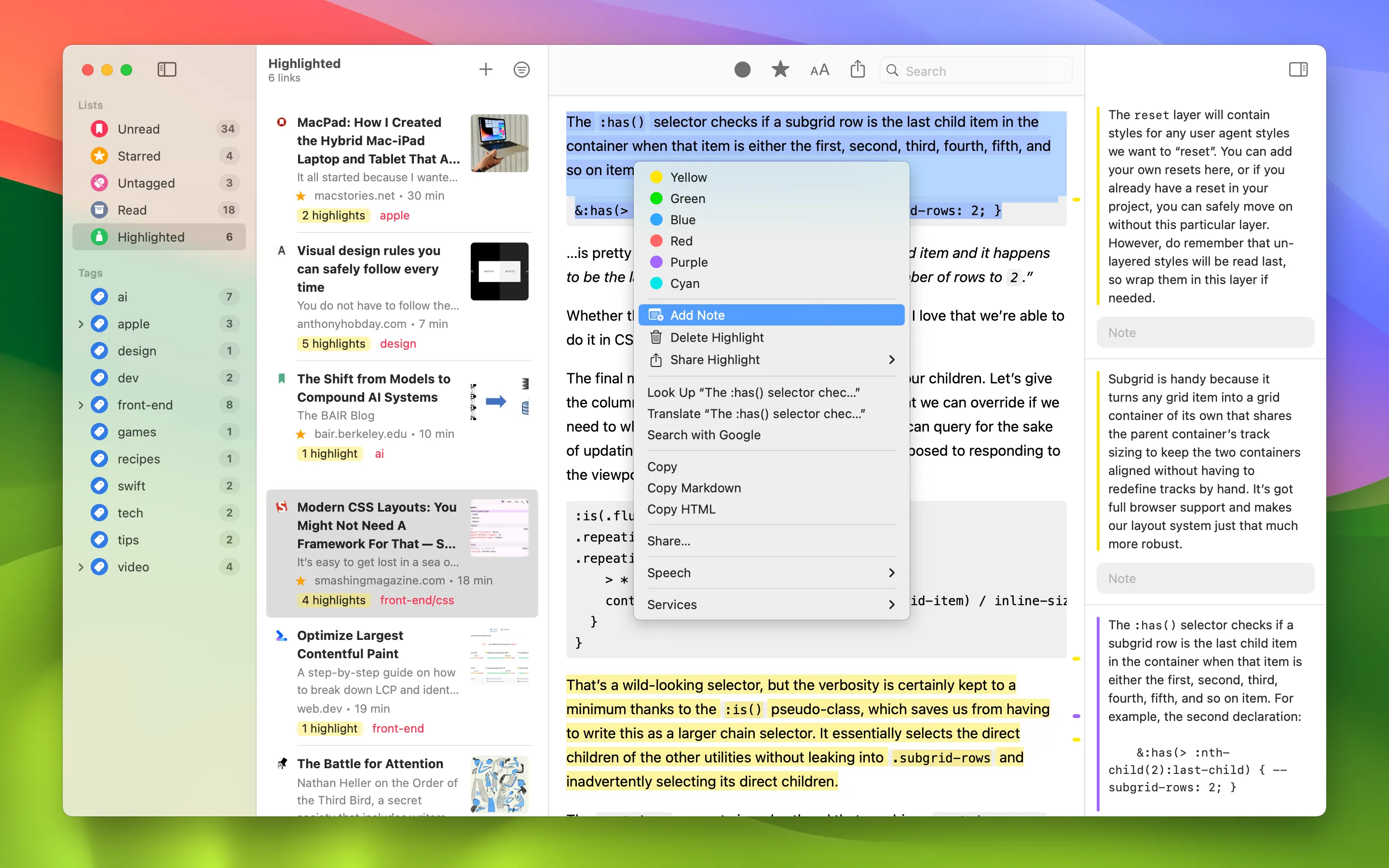The width and height of the screenshot is (1389, 868).
Task: Choose Add Note from context menu
Action: [697, 314]
